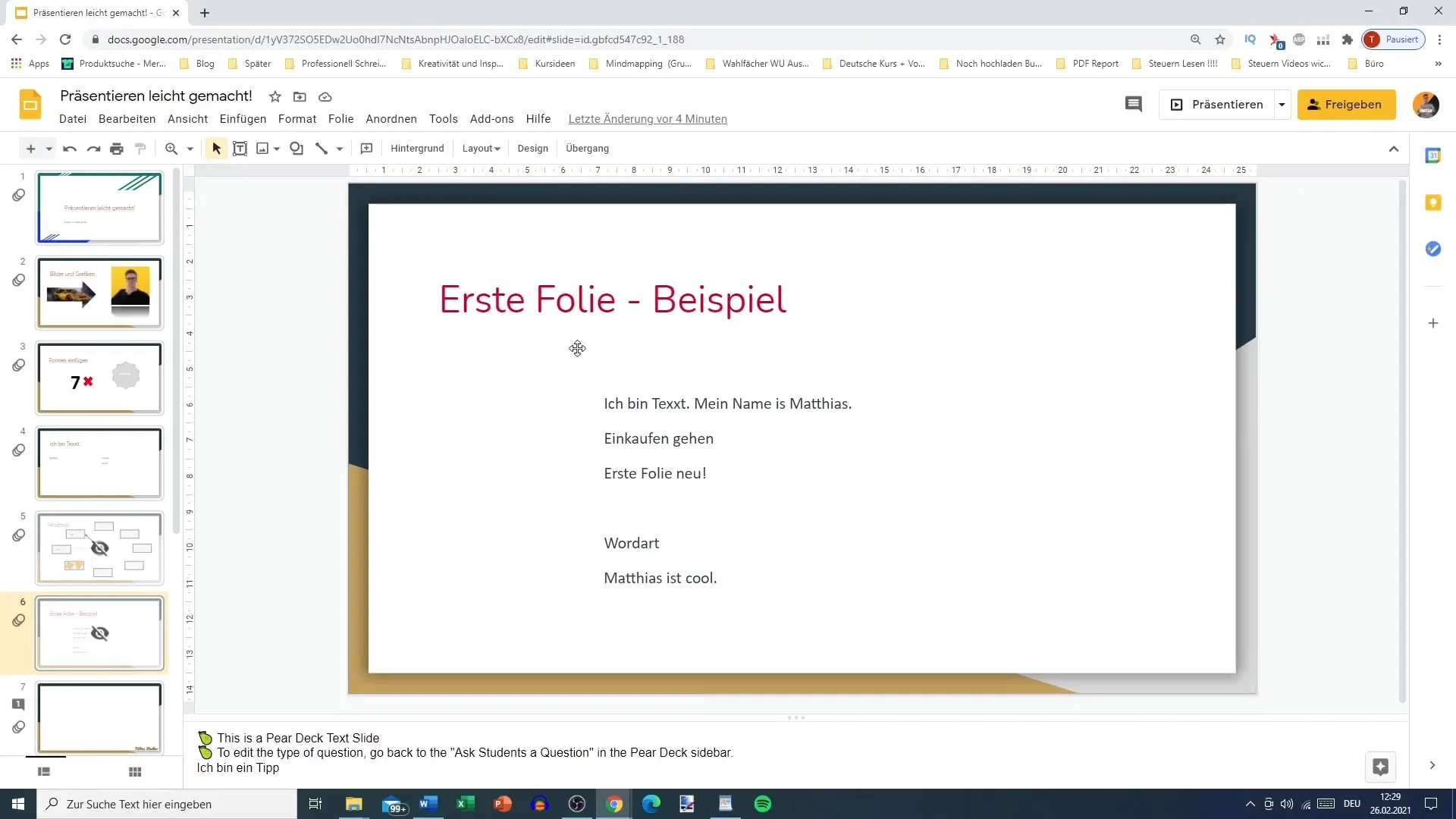Screen dimensions: 1456x819
Task: Expand the Layout dropdown menu
Action: 480,148
